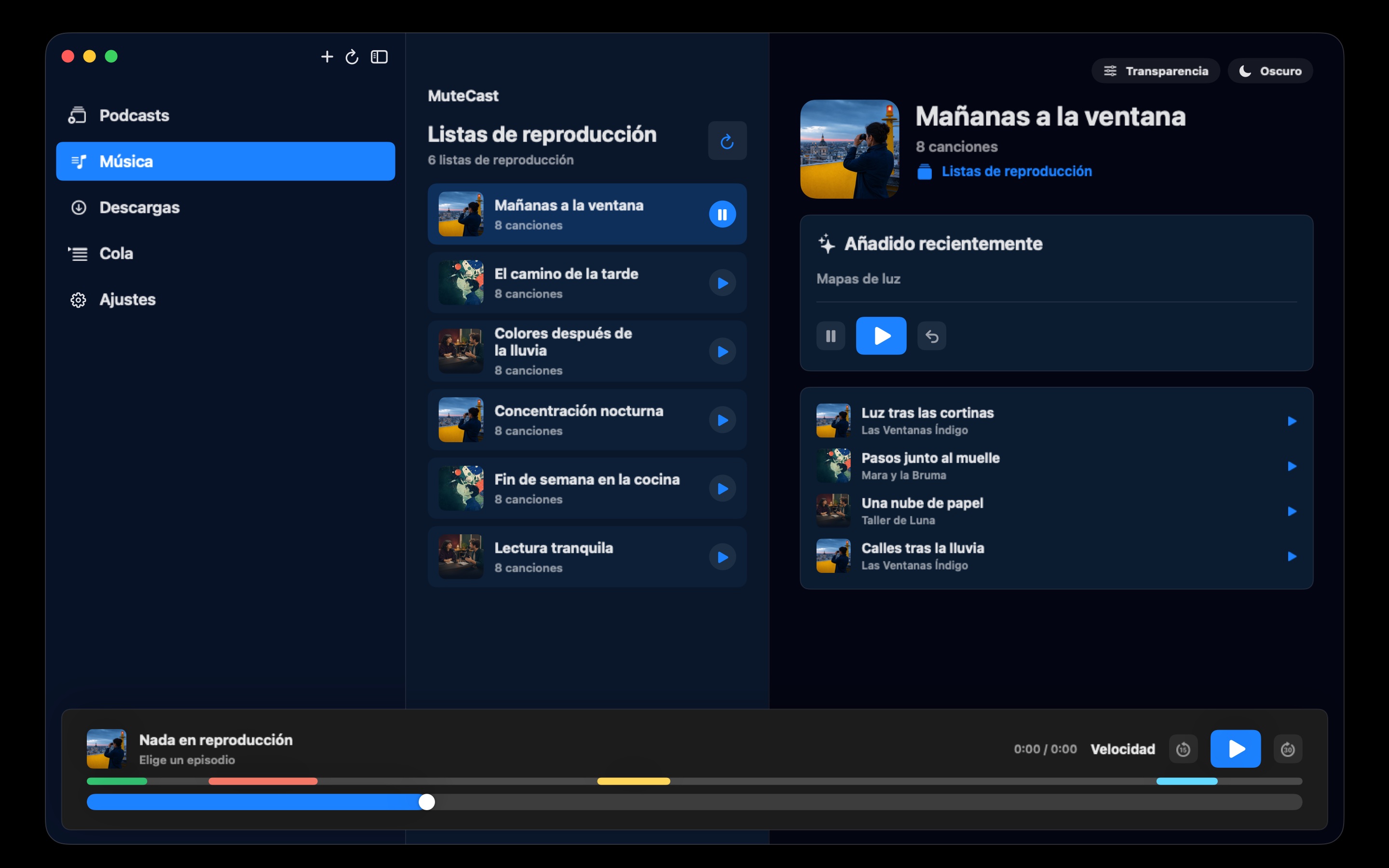
Task: Click the 0:00 / 0:00 time display
Action: [x=1045, y=749]
